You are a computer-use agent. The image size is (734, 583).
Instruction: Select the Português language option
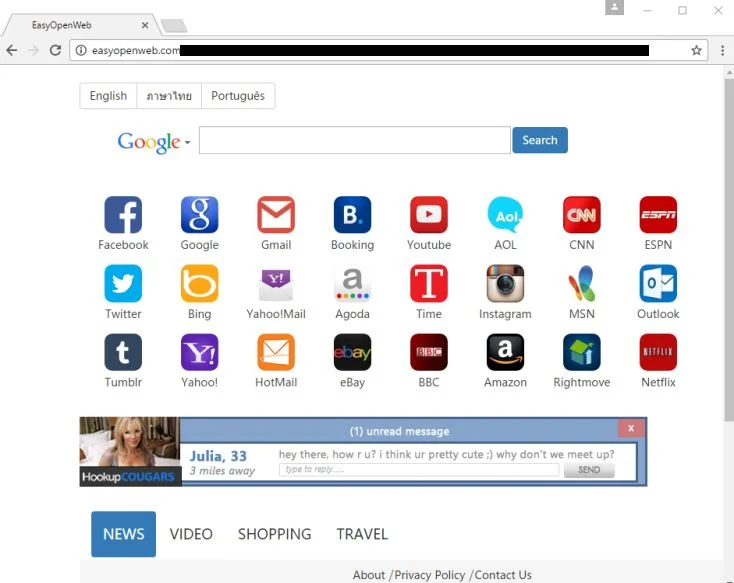tap(238, 96)
